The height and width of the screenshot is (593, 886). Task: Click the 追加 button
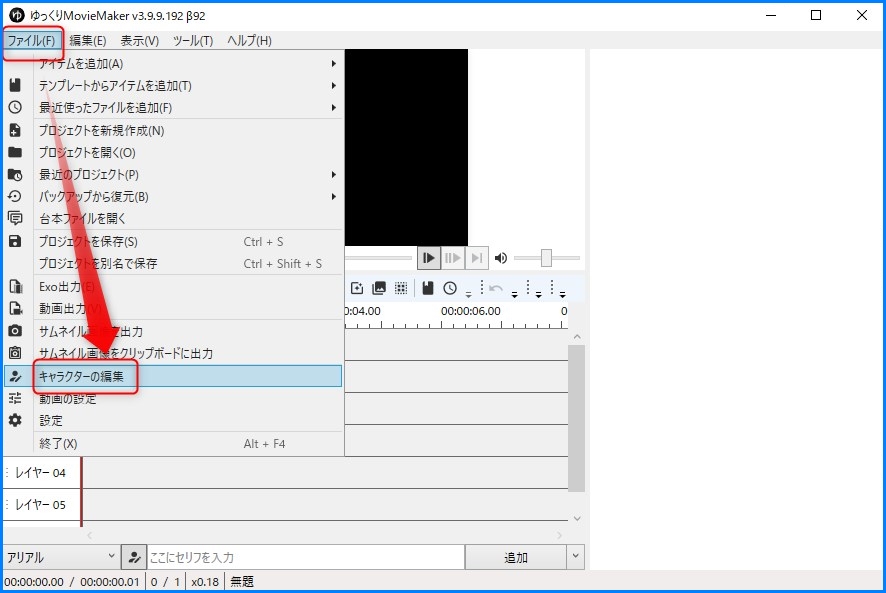coord(515,557)
